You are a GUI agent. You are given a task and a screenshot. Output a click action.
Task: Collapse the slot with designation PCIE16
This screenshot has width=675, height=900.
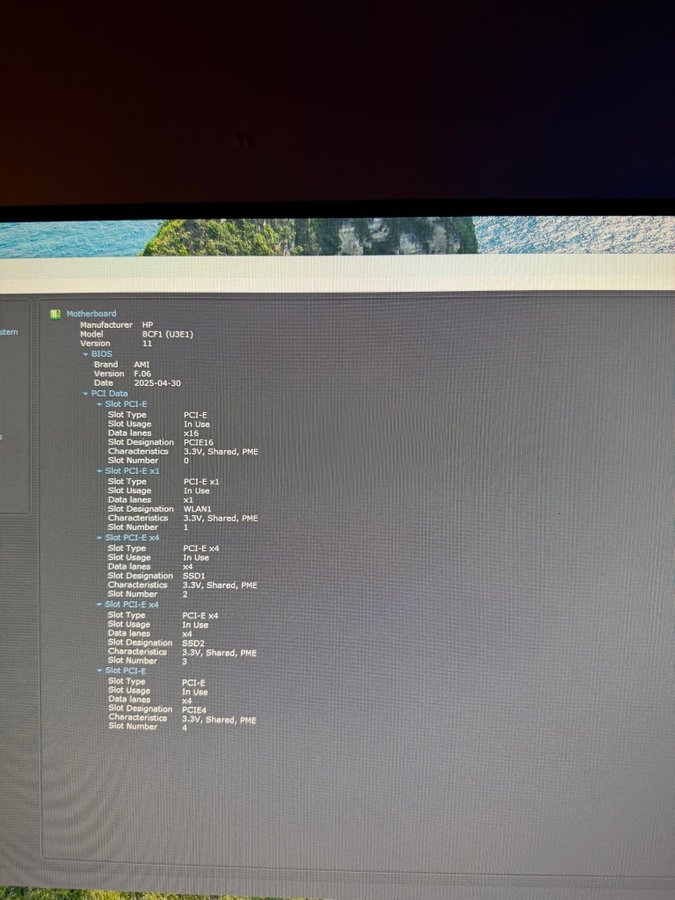coord(99,404)
